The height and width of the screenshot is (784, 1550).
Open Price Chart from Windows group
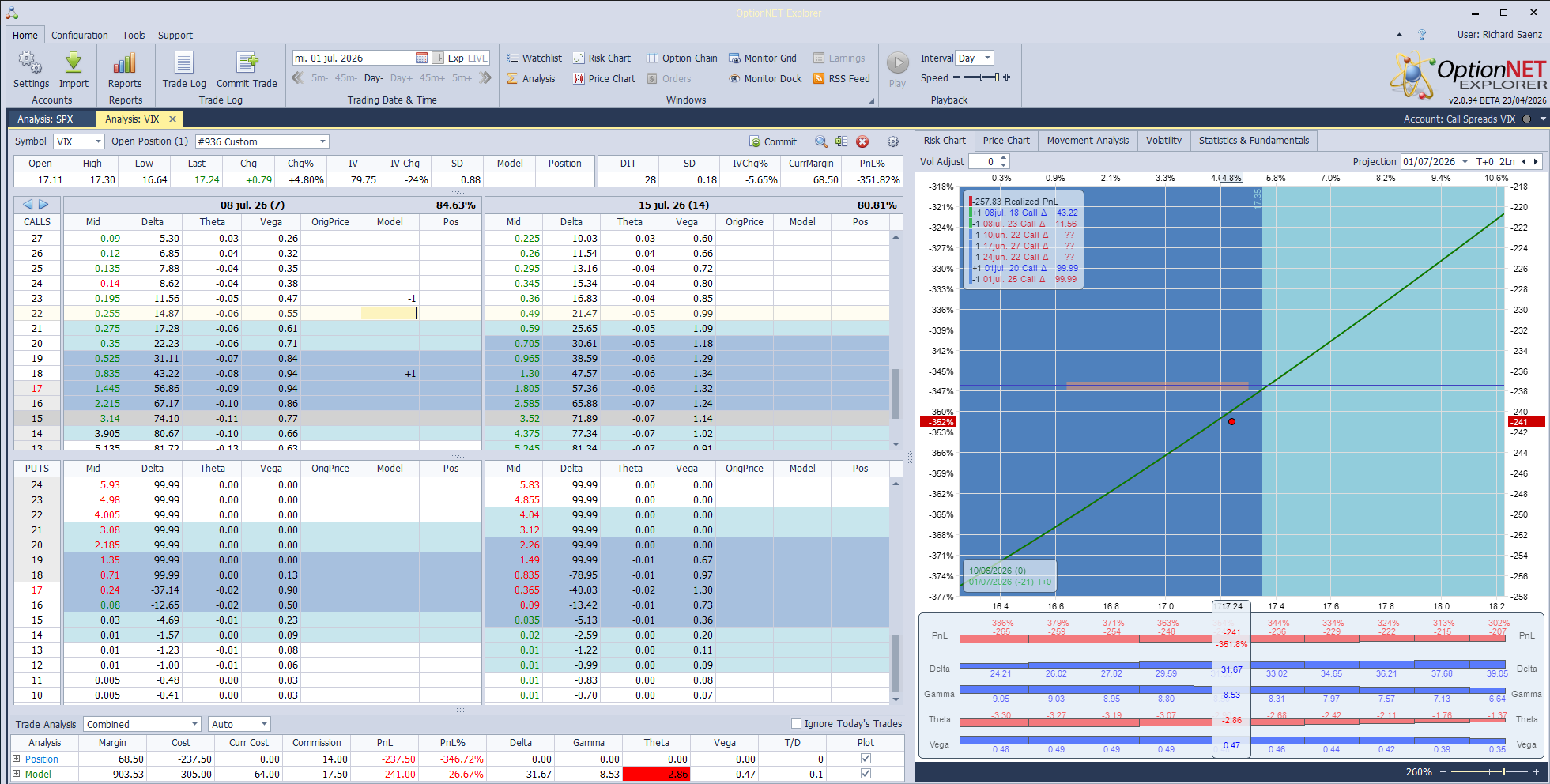pos(604,78)
